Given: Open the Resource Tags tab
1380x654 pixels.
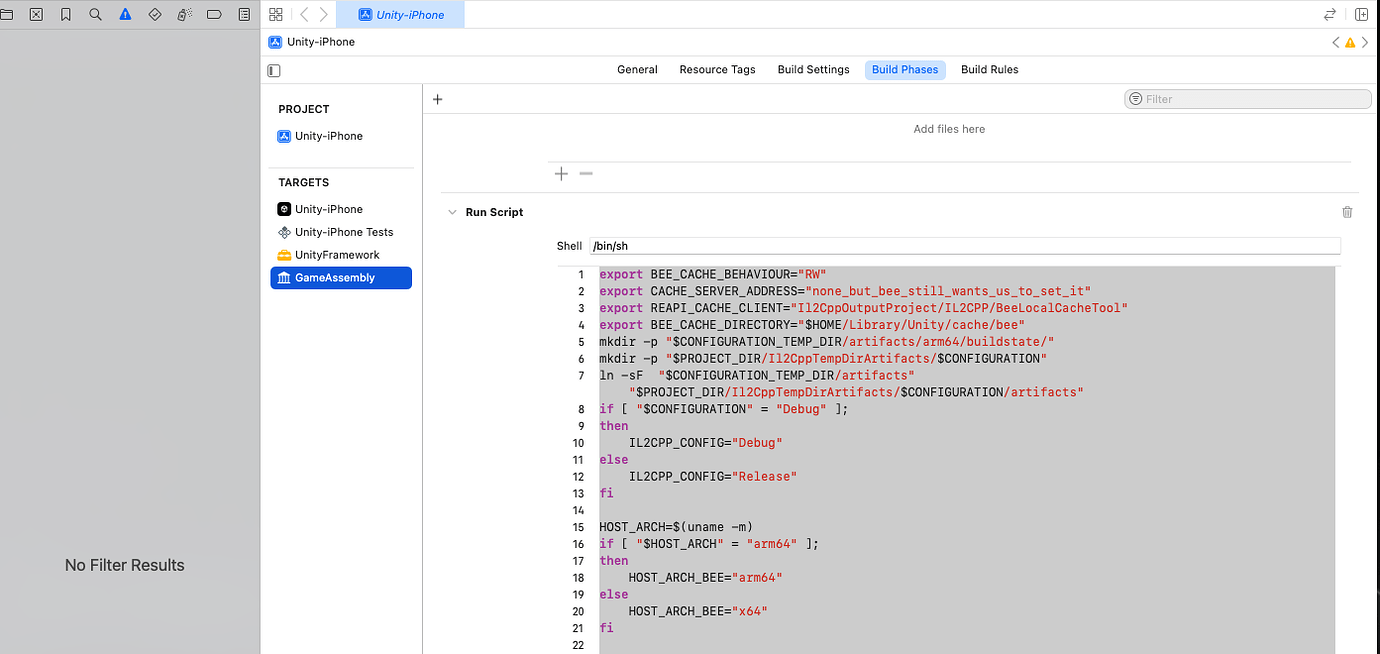Looking at the screenshot, I should pos(717,69).
